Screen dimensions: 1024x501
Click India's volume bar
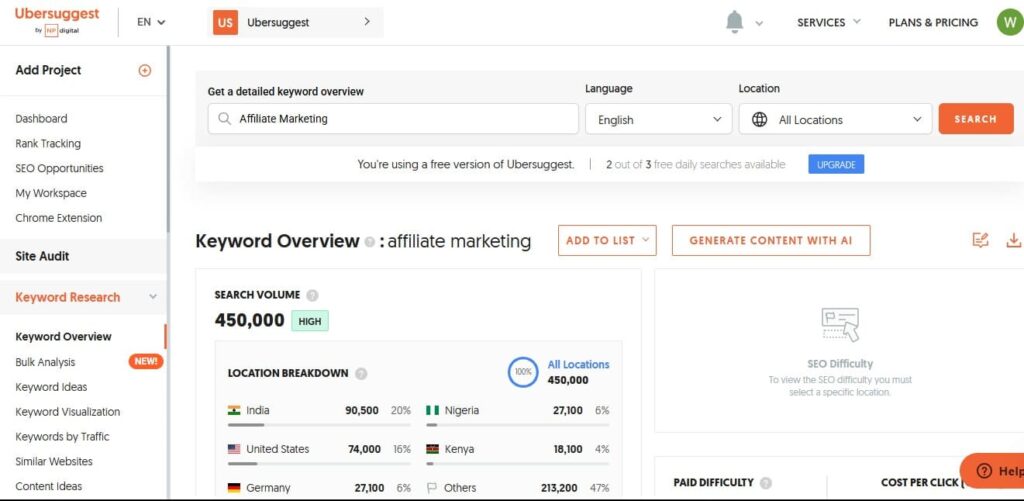click(x=319, y=425)
